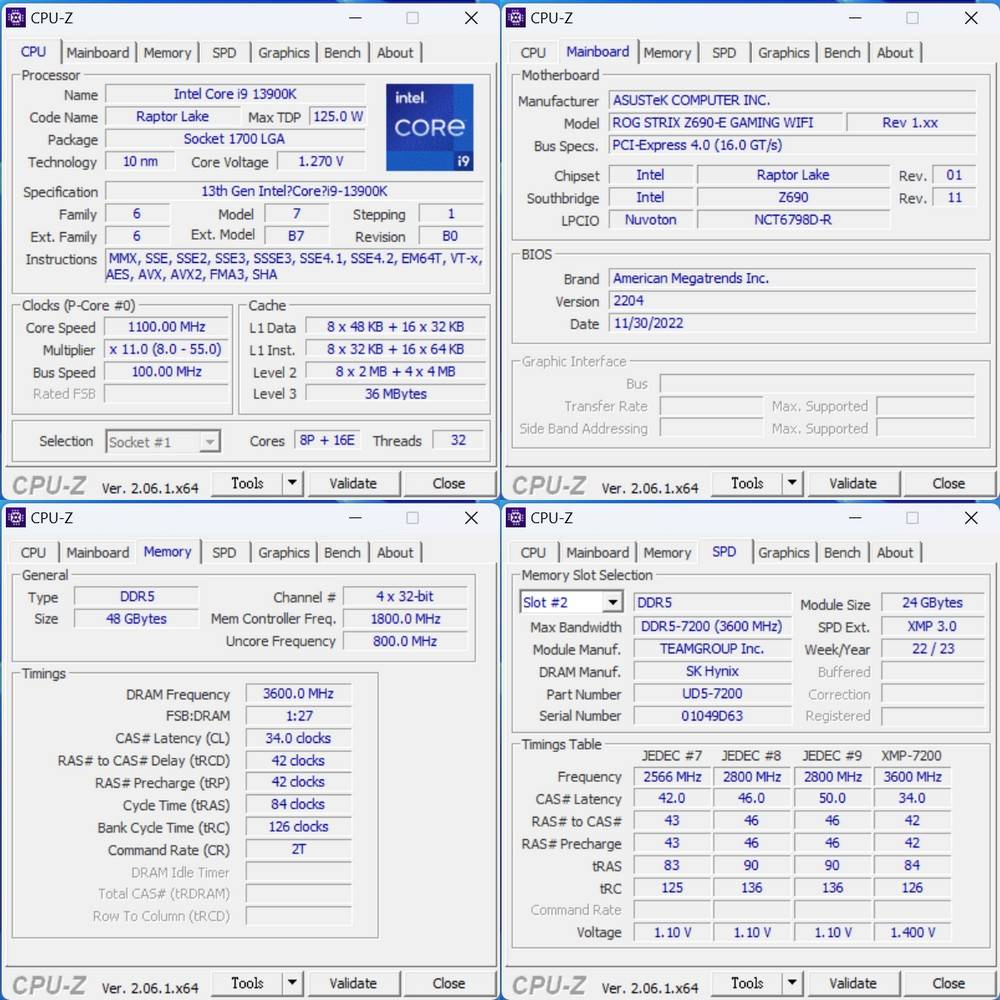Click motherboard model ROG STRIX Z690-E GAMING WIFI
The height and width of the screenshot is (1000, 1000).
(x=725, y=122)
